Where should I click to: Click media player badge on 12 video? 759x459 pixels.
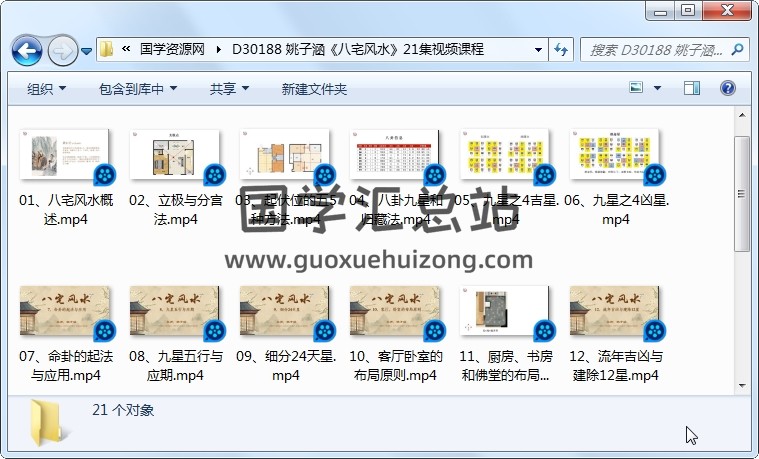(x=654, y=332)
